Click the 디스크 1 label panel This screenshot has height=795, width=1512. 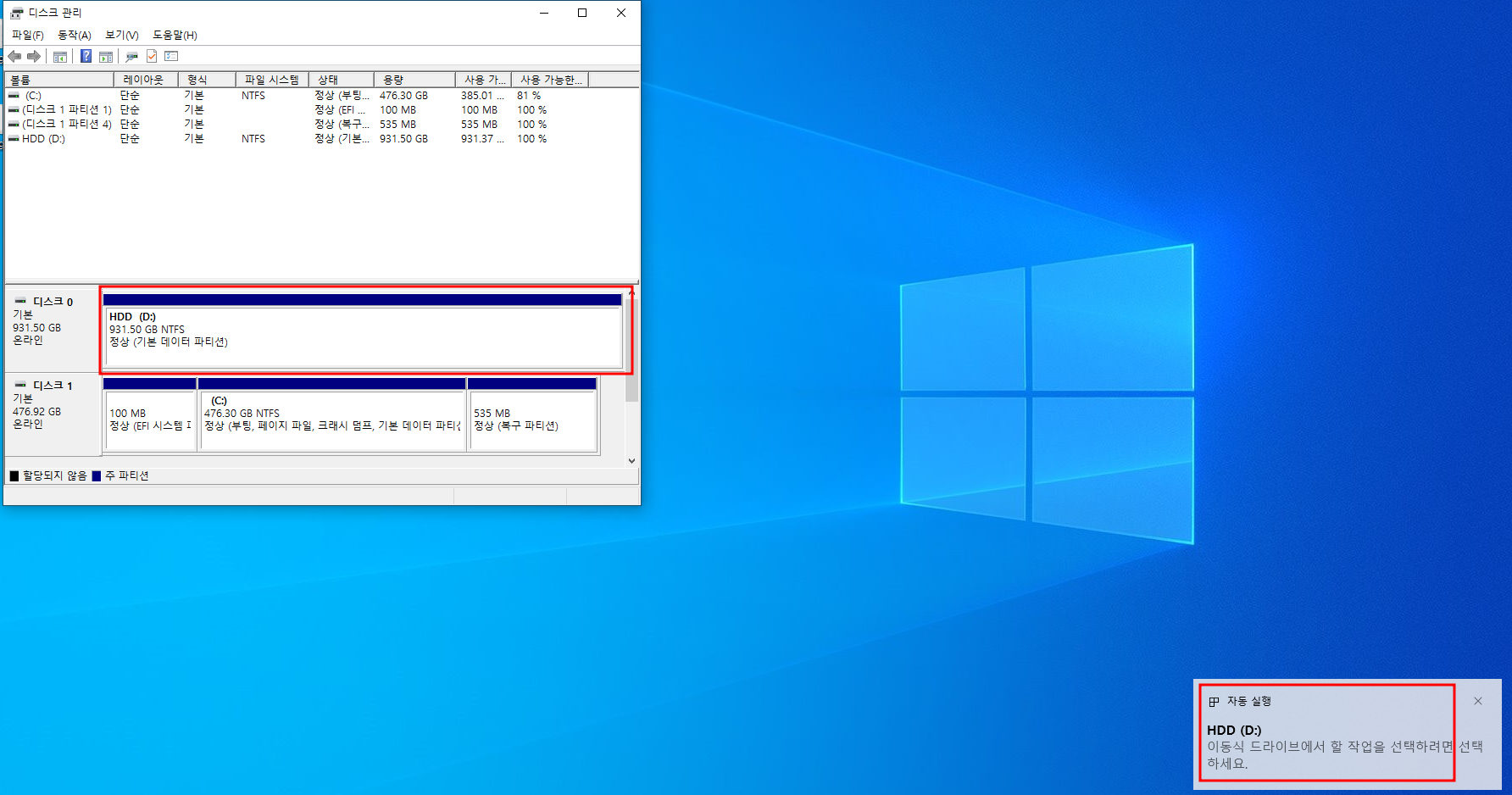click(x=53, y=414)
